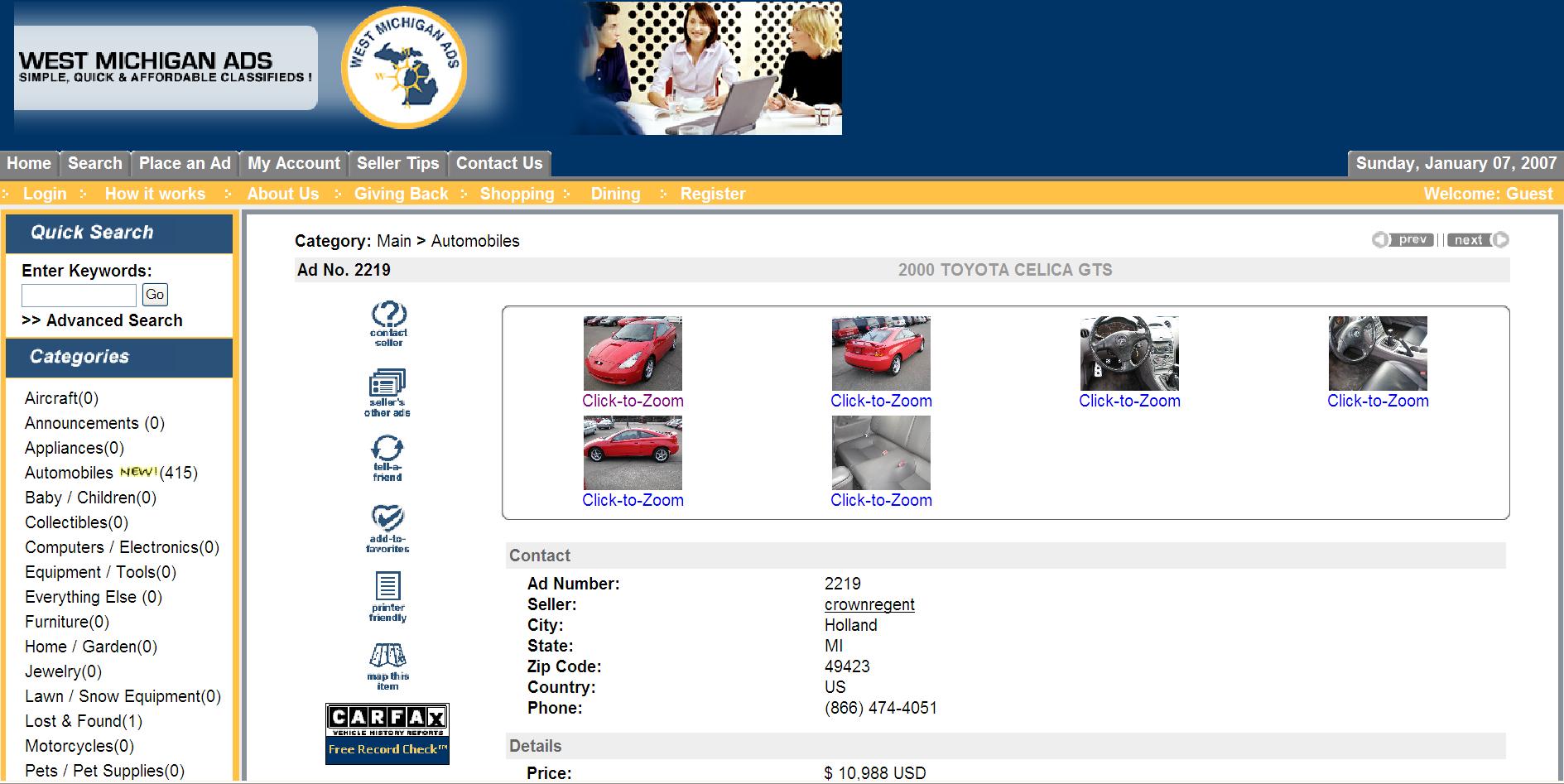Switch to Place an Ad tab
The image size is (1564, 784).
(x=185, y=163)
